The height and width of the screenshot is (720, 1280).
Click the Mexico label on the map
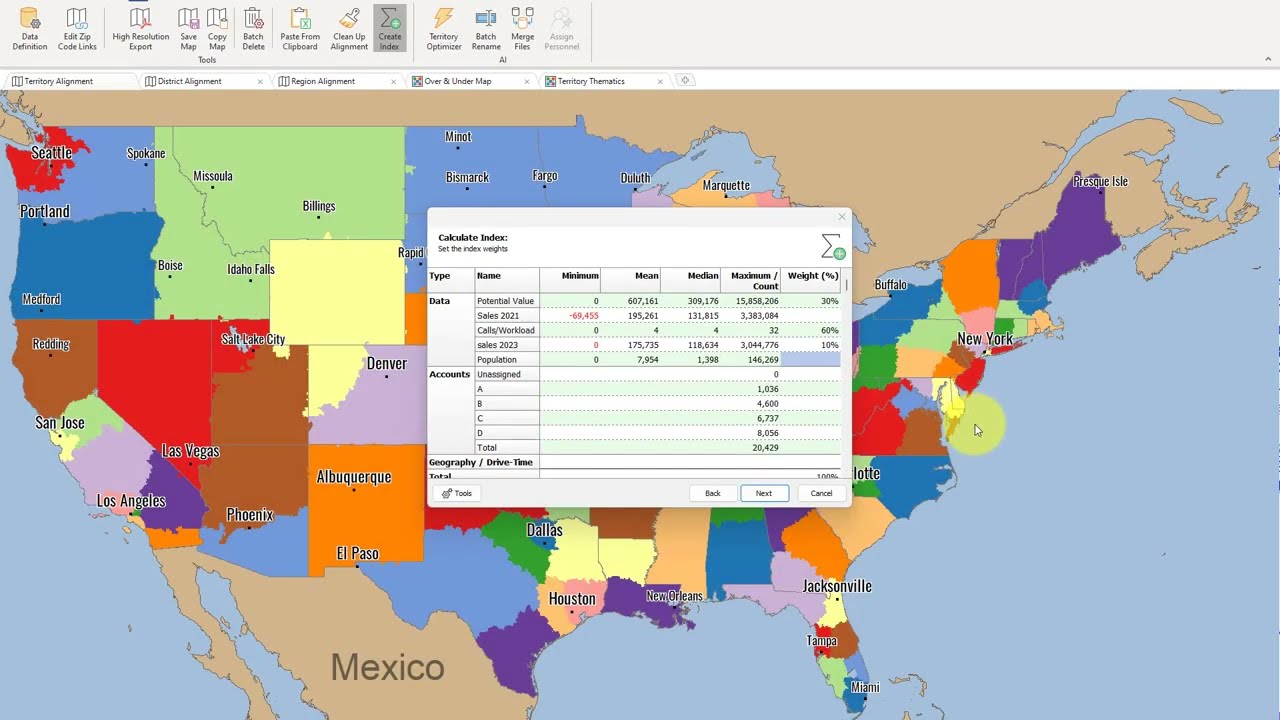(388, 667)
